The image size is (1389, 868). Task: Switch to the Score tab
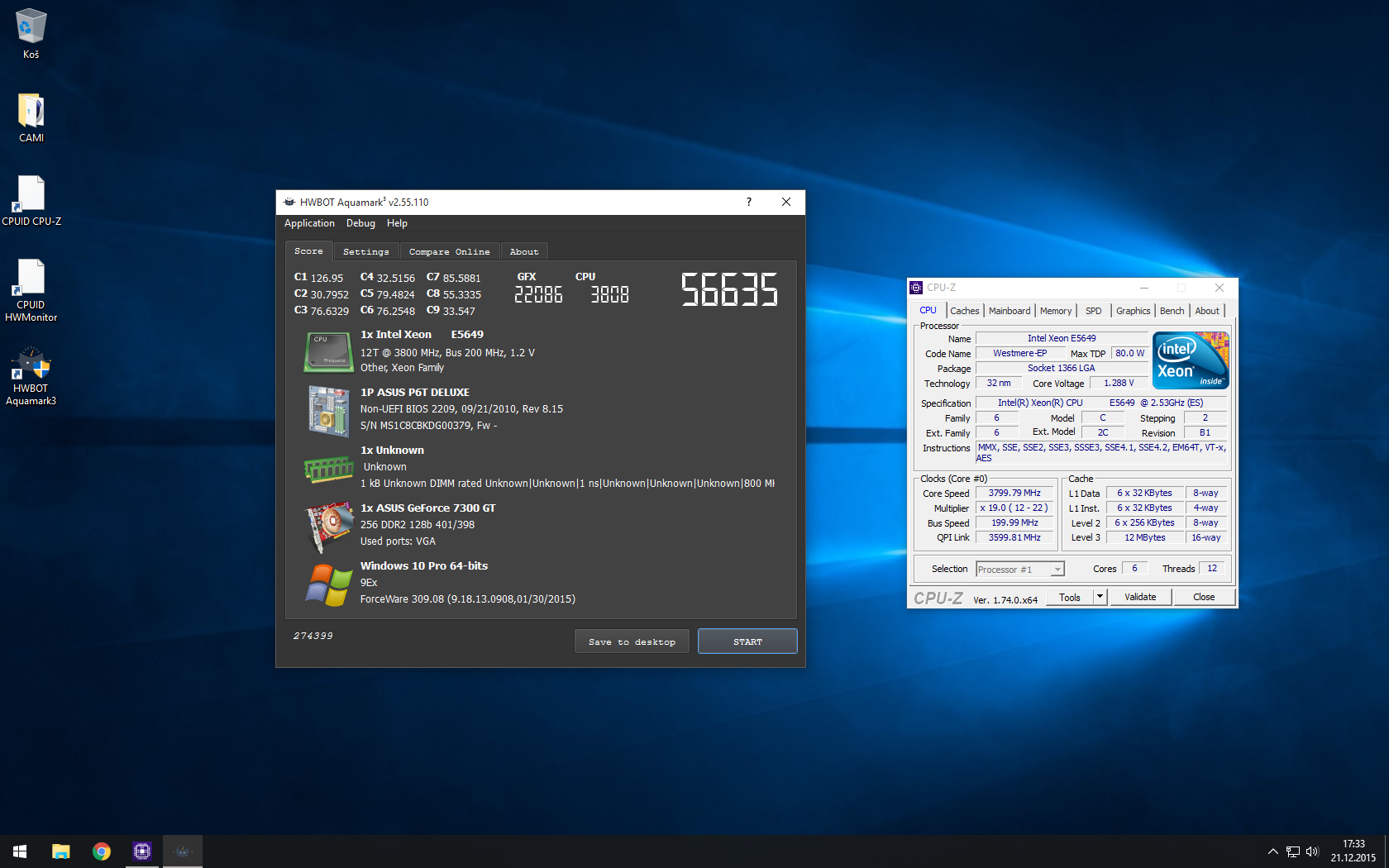[308, 250]
